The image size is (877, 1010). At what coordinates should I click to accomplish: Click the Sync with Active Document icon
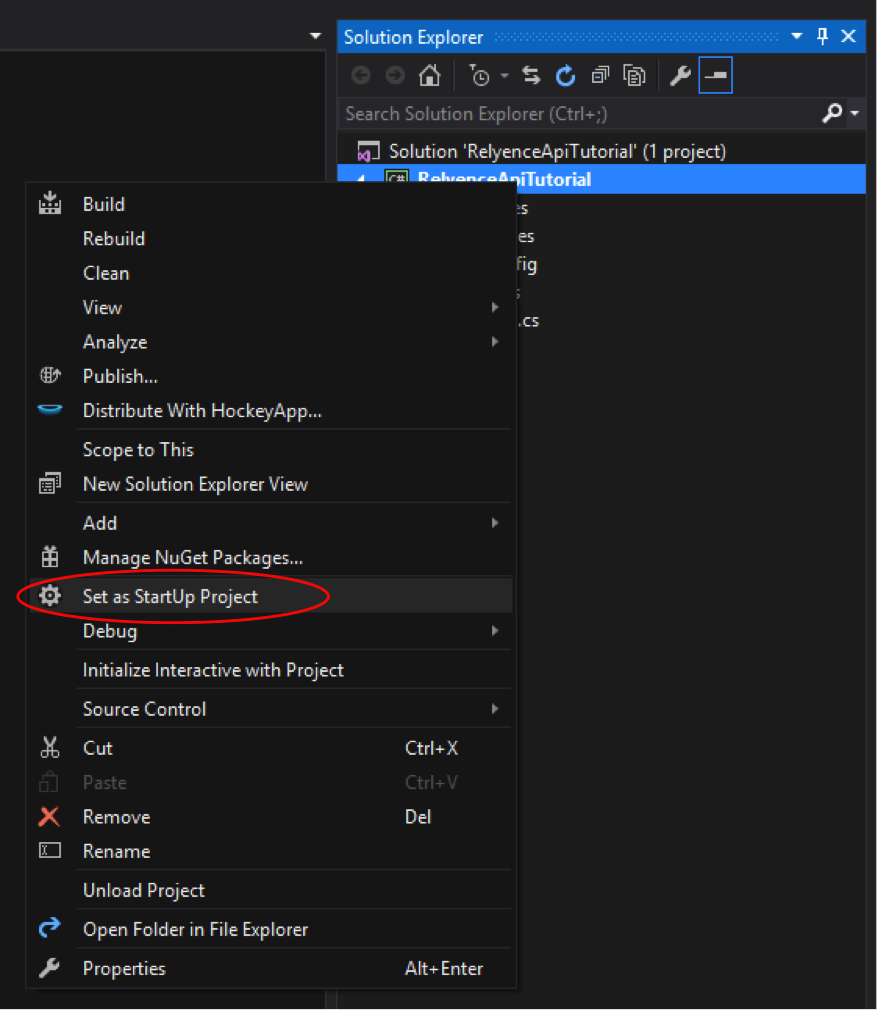click(x=532, y=76)
